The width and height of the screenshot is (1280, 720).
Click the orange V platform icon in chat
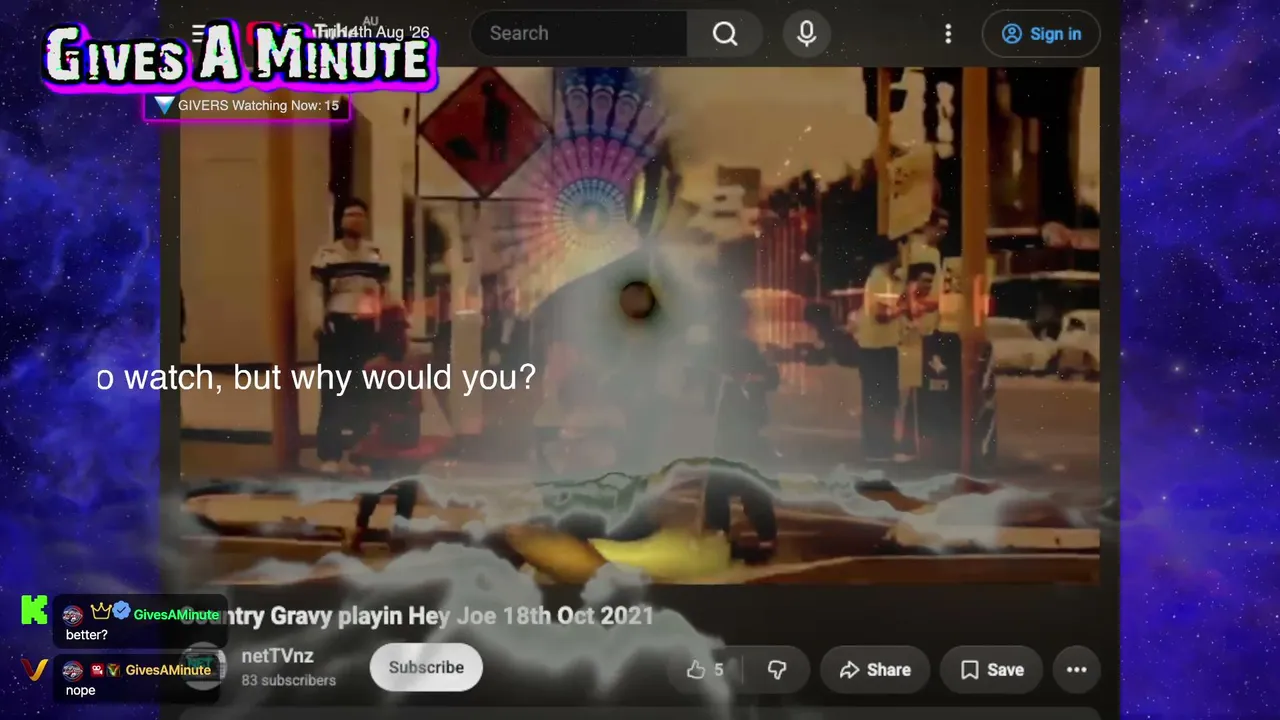[x=34, y=669]
